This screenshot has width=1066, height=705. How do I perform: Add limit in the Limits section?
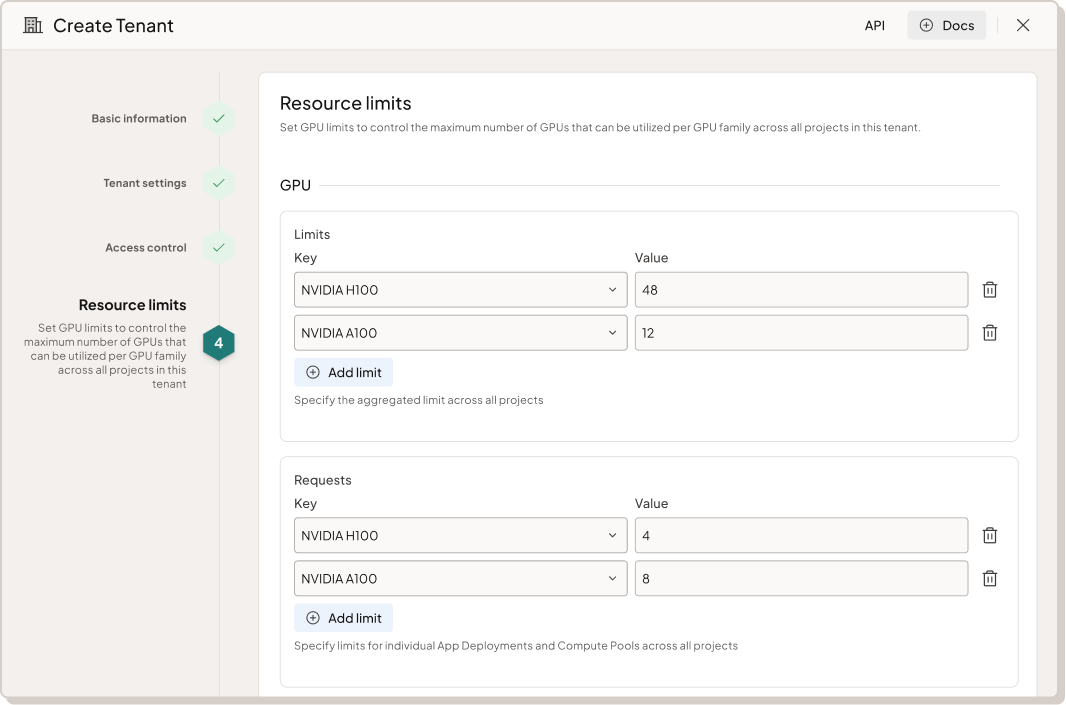[x=343, y=372]
